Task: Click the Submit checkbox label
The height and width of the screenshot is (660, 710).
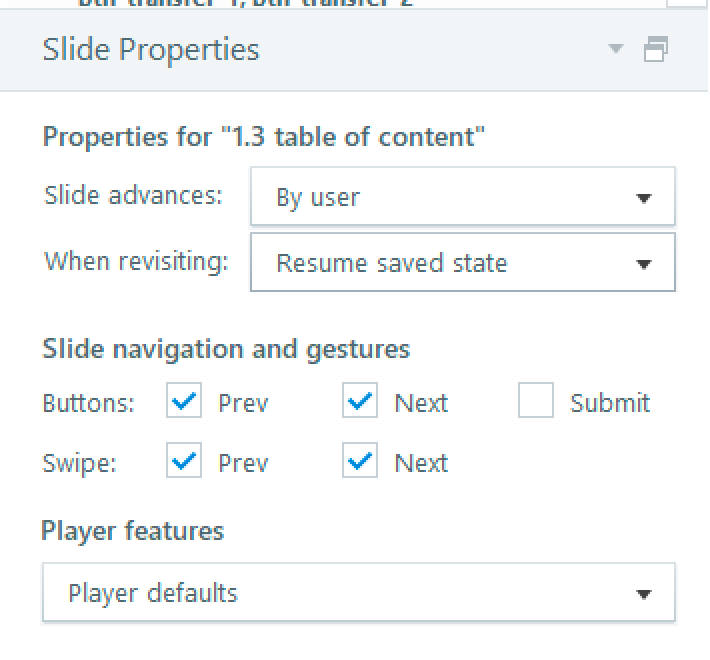Action: click(610, 403)
